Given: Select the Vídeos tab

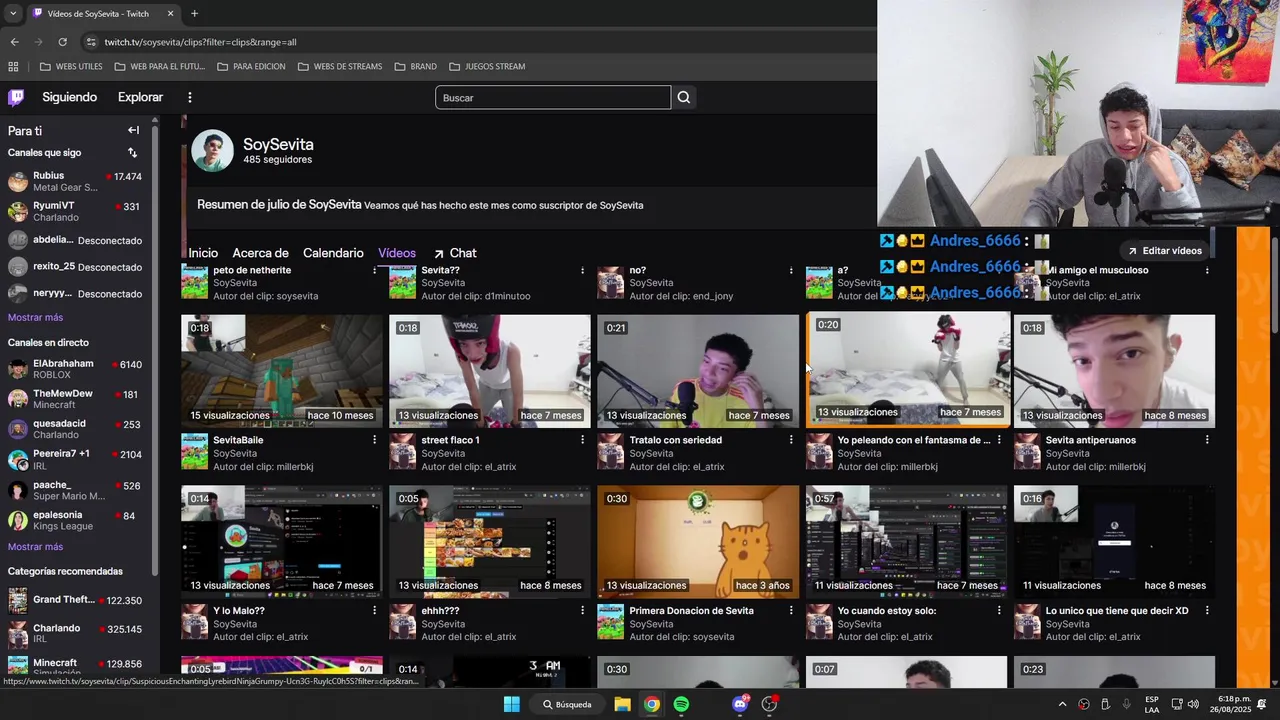Looking at the screenshot, I should point(397,253).
